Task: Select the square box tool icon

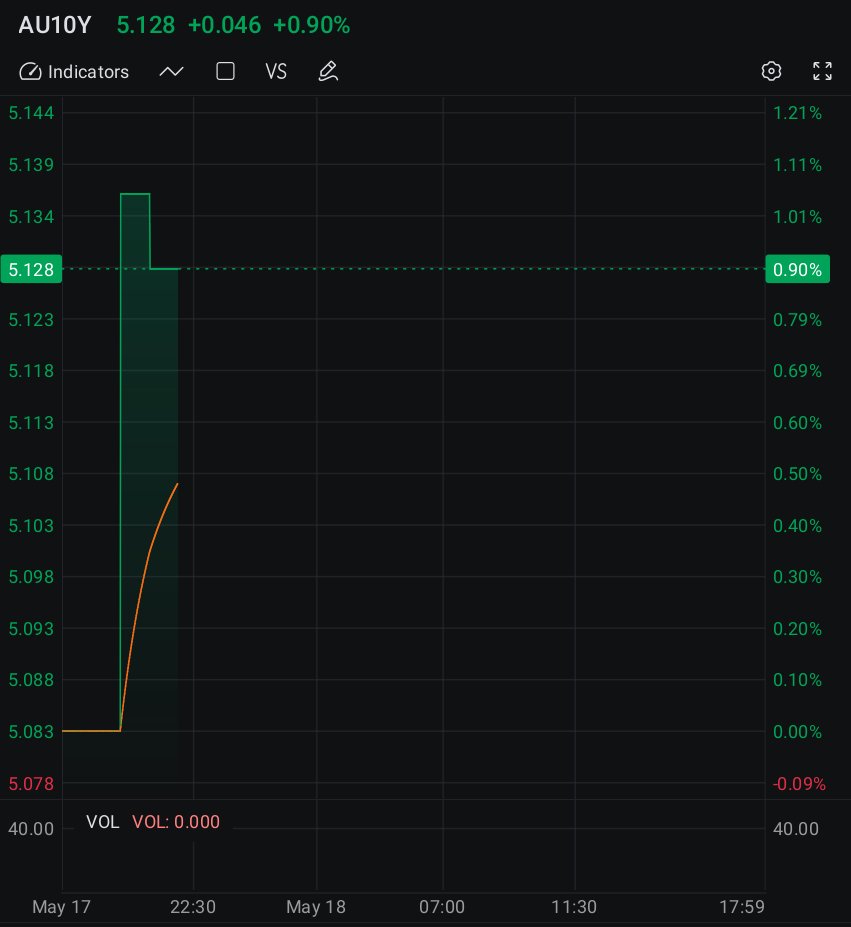Action: pos(225,72)
